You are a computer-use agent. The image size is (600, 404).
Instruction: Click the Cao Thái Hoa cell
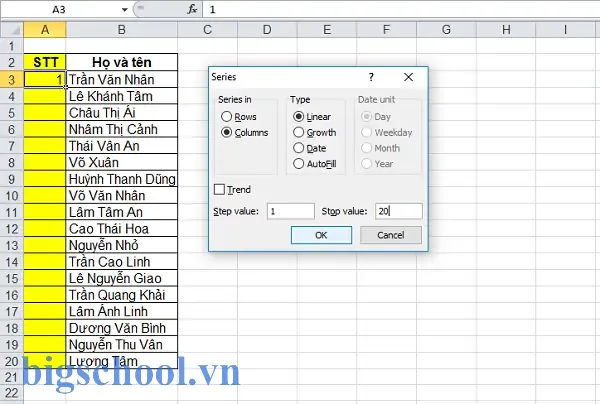[122, 229]
